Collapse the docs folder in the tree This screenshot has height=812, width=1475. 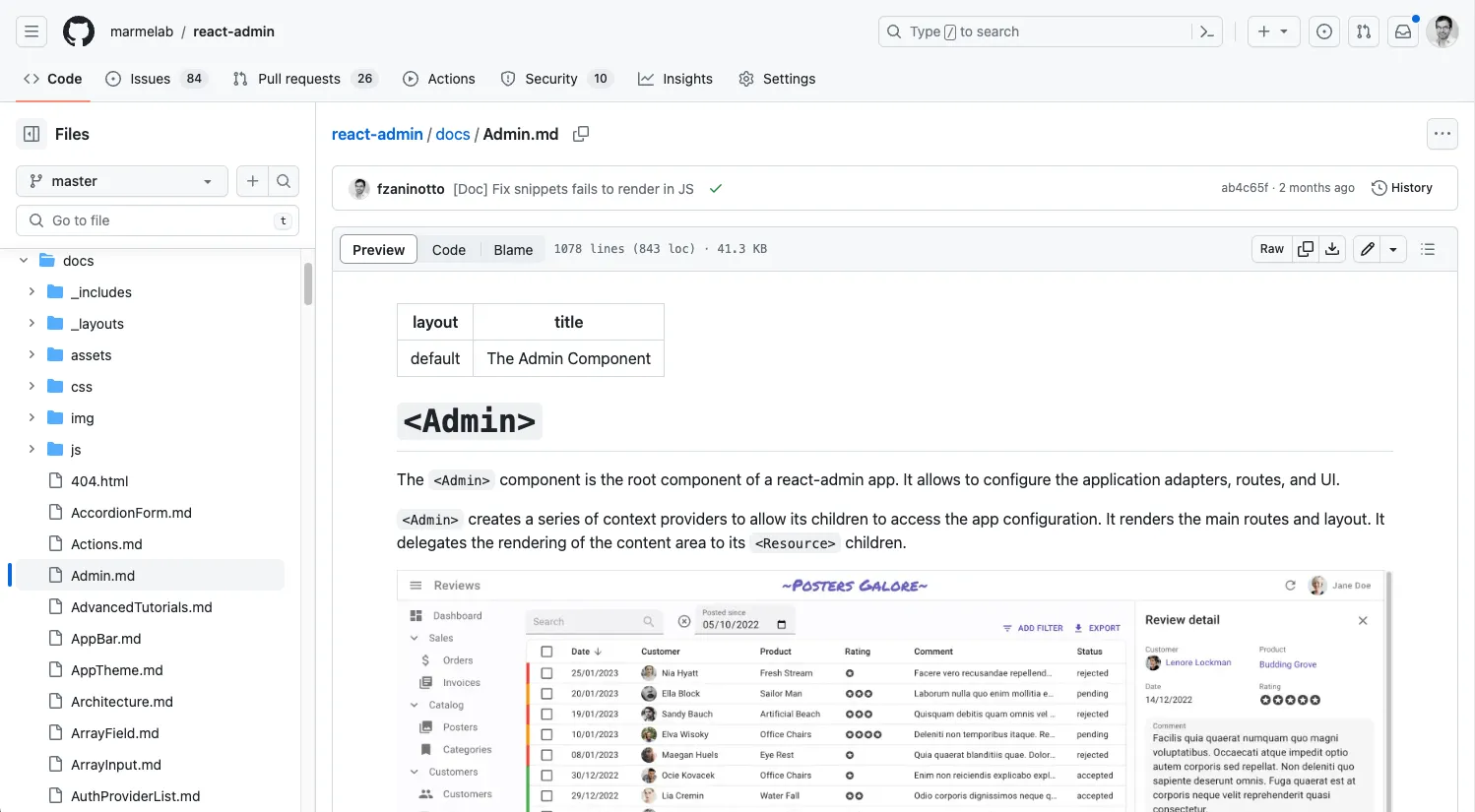[24, 260]
